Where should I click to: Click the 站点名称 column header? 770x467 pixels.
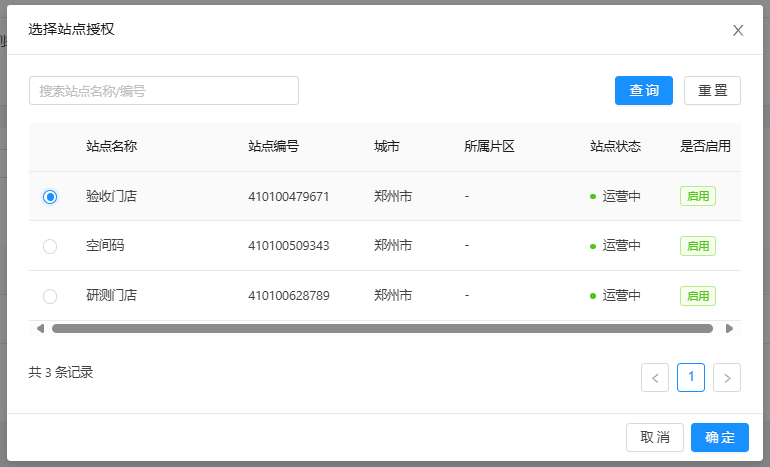pos(111,146)
